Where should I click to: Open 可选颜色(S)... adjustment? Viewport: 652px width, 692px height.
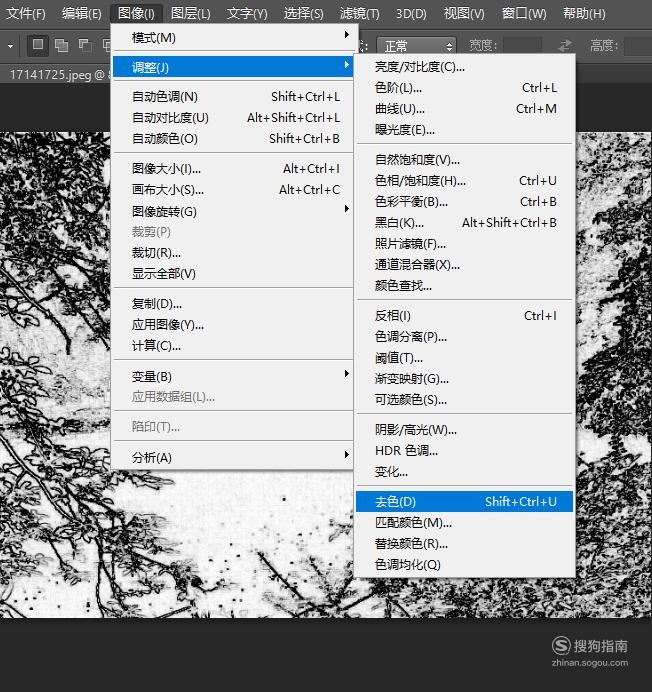[x=464, y=400]
